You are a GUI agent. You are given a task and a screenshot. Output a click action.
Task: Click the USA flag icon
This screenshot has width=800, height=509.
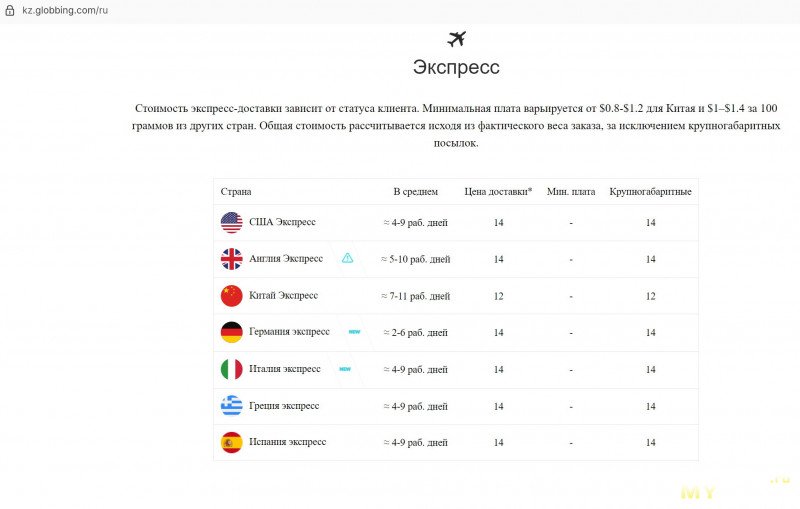[231, 222]
